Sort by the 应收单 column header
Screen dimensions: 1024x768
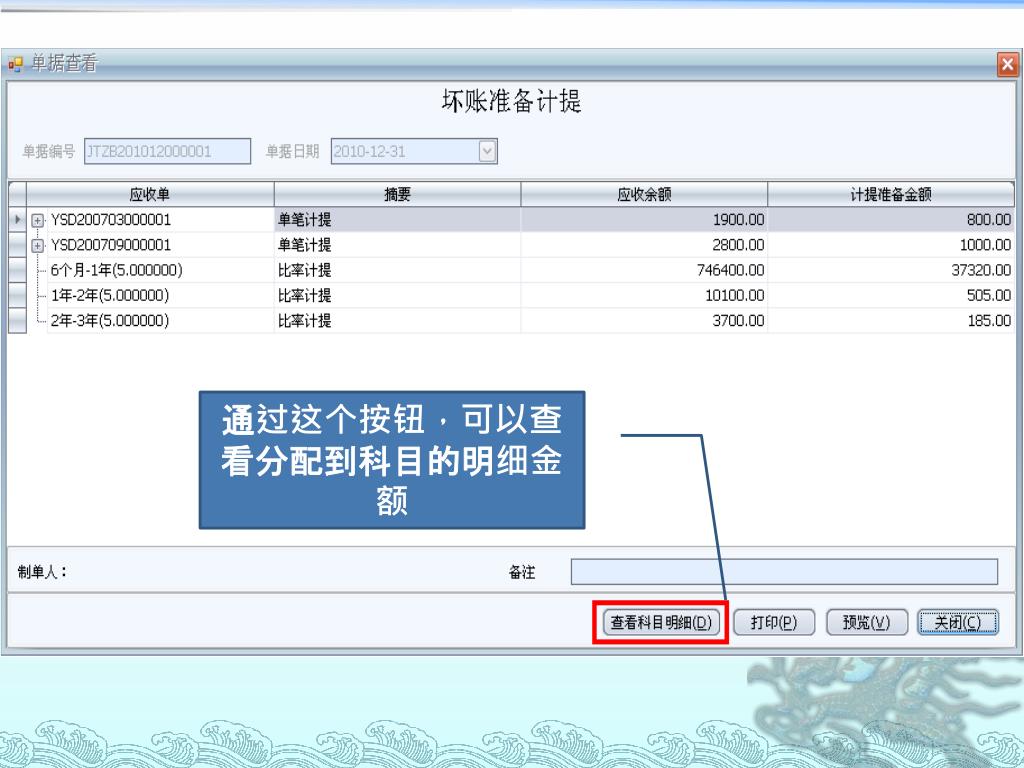point(150,195)
